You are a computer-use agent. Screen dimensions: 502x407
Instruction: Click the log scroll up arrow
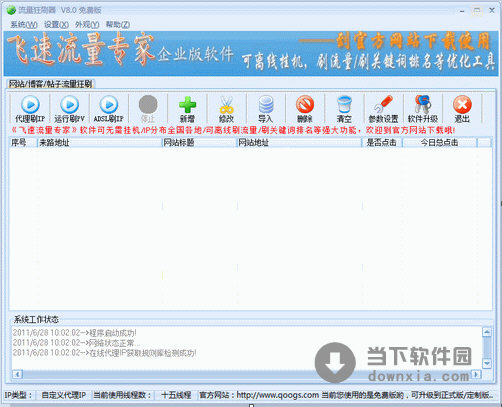487,332
